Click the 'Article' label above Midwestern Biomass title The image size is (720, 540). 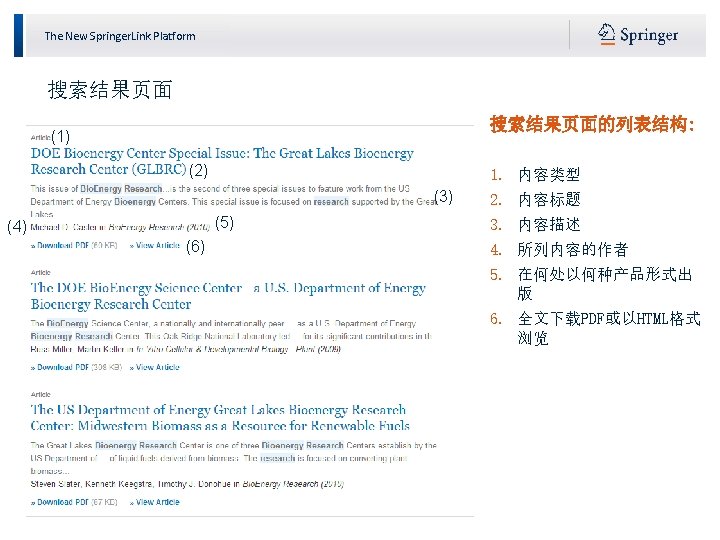(x=40, y=394)
